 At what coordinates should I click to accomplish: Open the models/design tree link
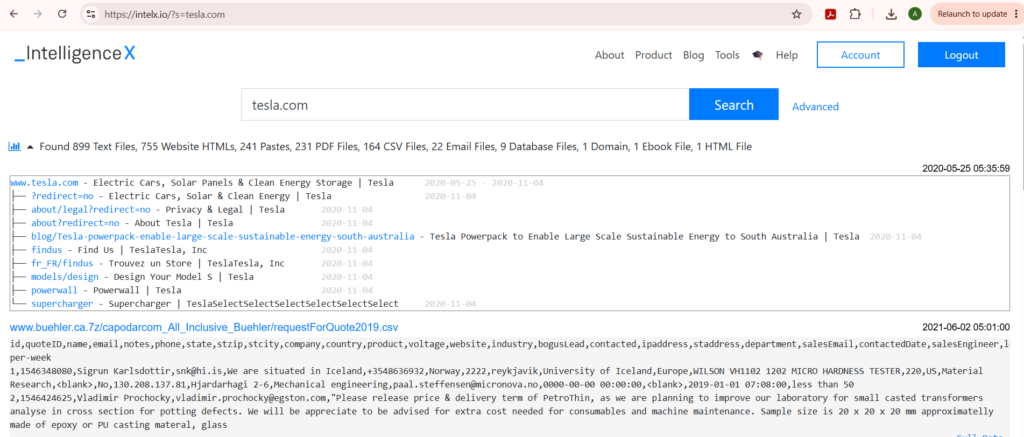click(x=65, y=277)
